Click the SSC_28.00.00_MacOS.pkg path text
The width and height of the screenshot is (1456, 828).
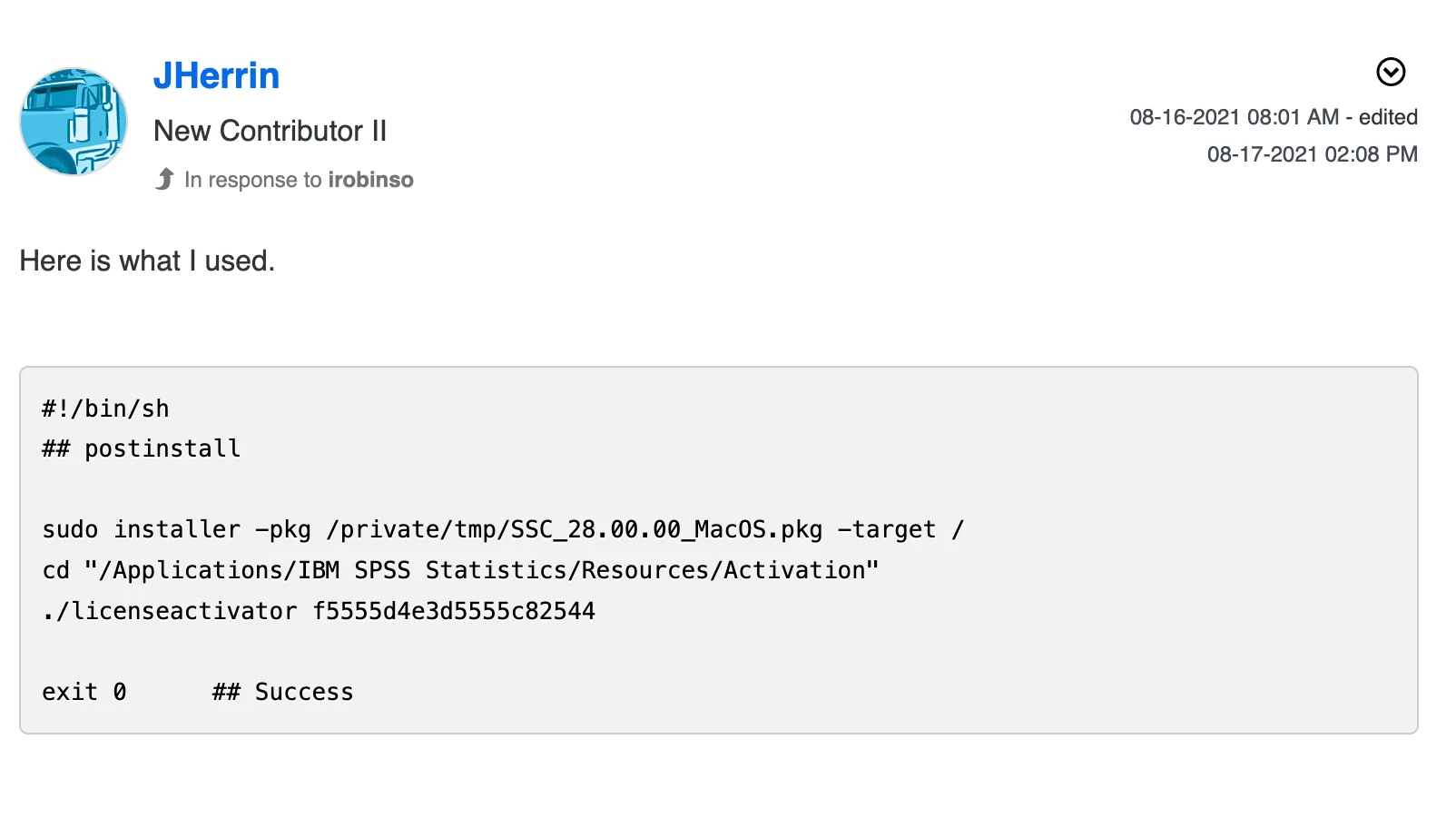[x=666, y=529]
